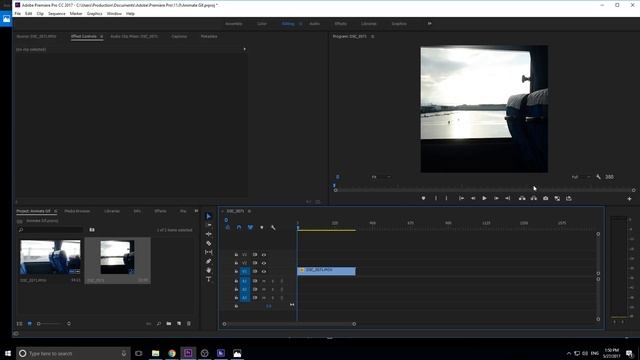
Task: Click Comparison View button in Program monitor
Action: [557, 198]
